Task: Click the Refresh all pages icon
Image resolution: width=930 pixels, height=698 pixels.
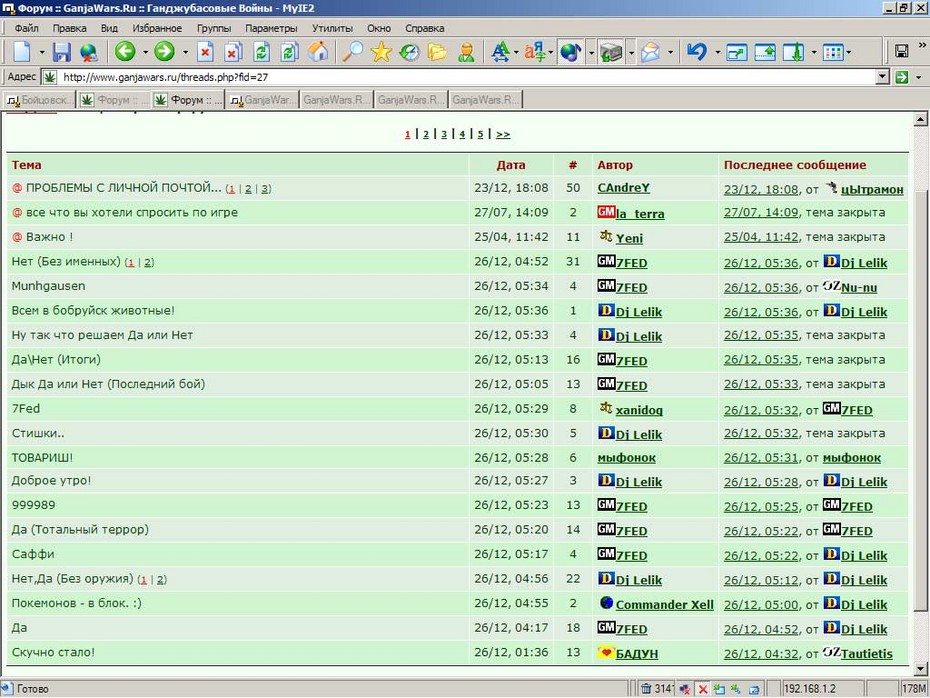Action: [289, 52]
